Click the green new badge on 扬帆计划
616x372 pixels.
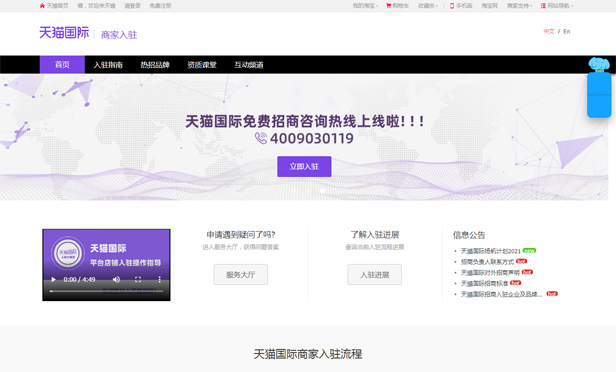pyautogui.click(x=530, y=251)
